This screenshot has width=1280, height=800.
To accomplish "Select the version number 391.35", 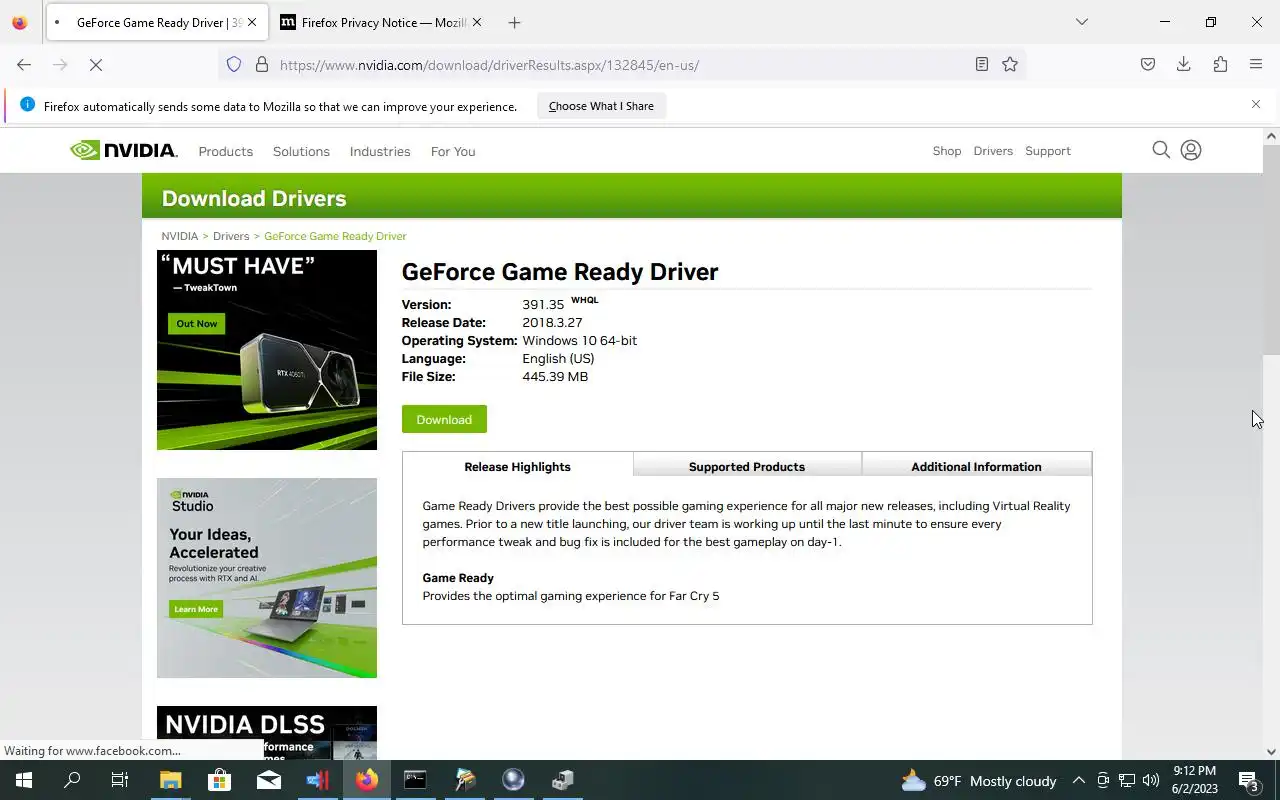I will pyautogui.click(x=543, y=305).
